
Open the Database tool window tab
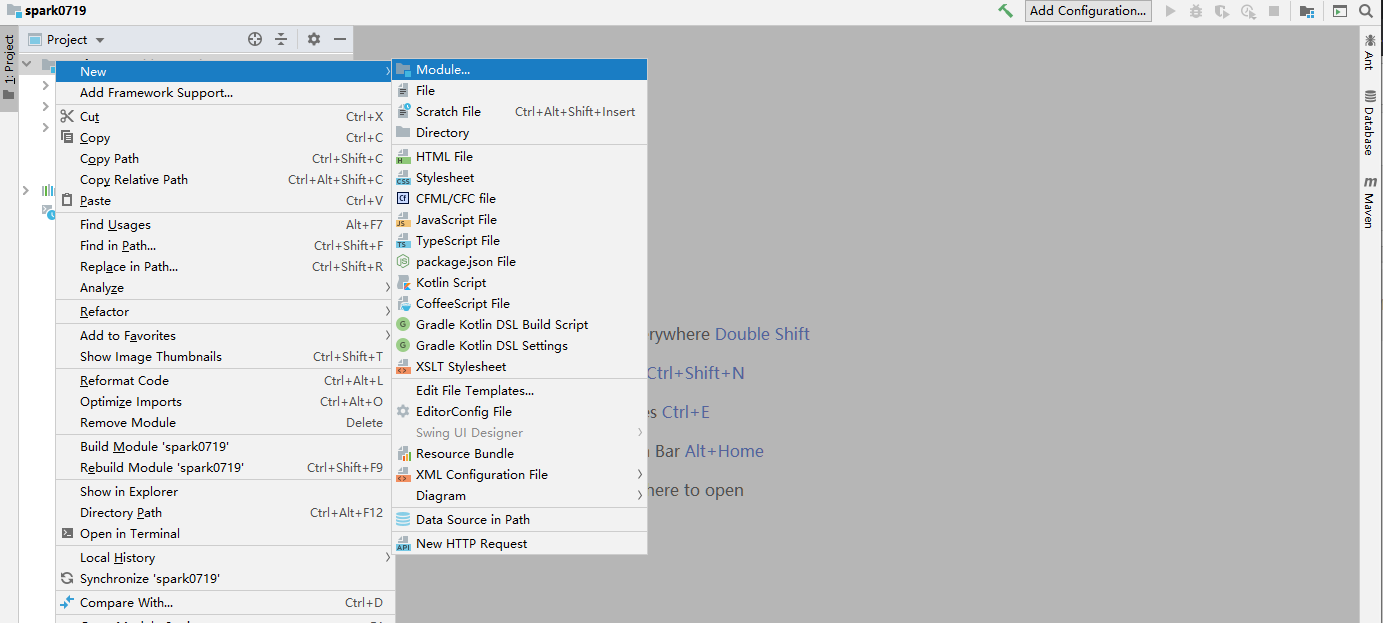[1369, 123]
